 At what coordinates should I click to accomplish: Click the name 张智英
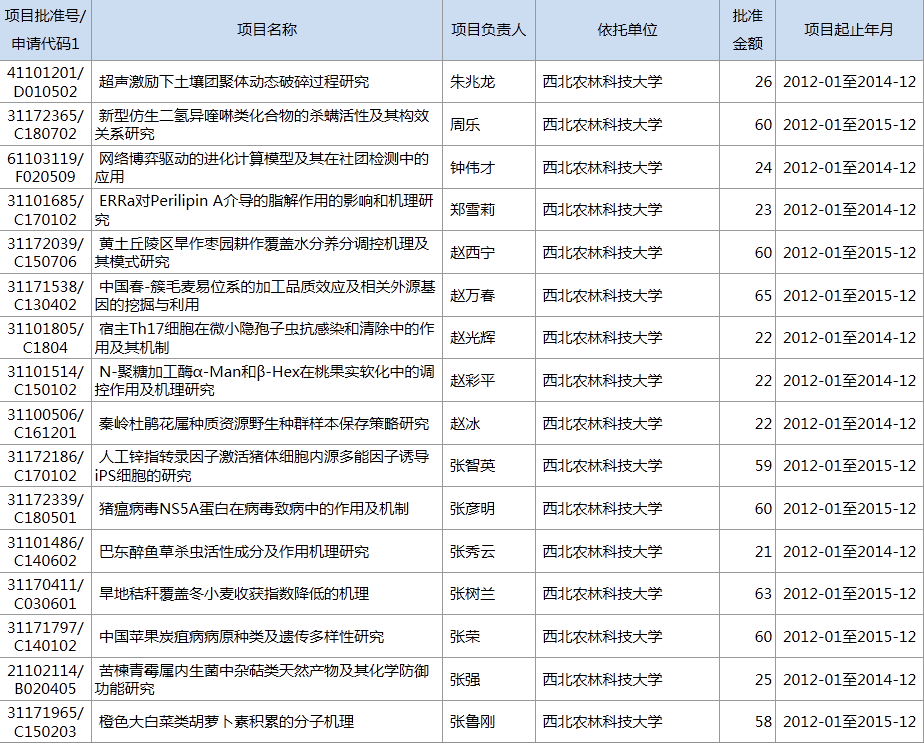[x=473, y=466]
